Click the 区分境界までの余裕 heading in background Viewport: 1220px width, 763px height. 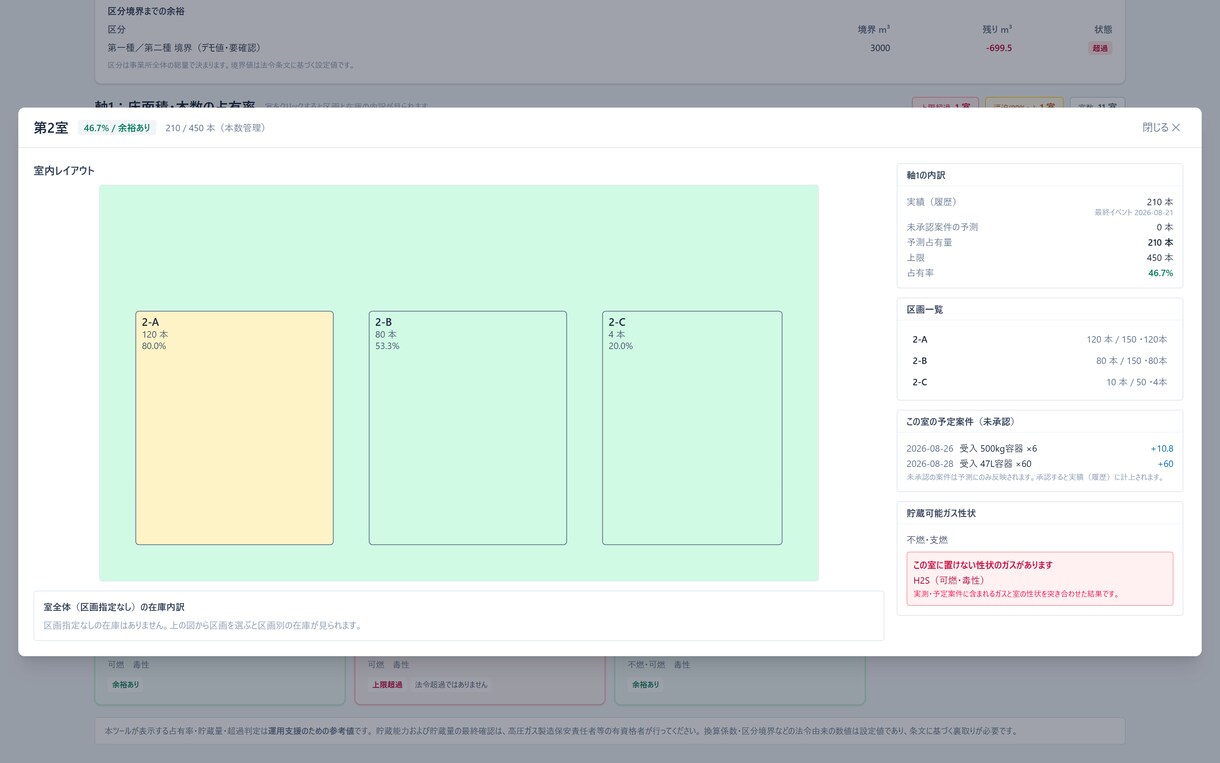click(x=146, y=11)
